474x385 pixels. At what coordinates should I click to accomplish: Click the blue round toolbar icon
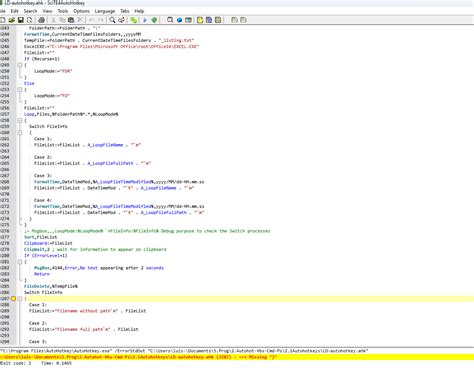(x=179, y=20)
